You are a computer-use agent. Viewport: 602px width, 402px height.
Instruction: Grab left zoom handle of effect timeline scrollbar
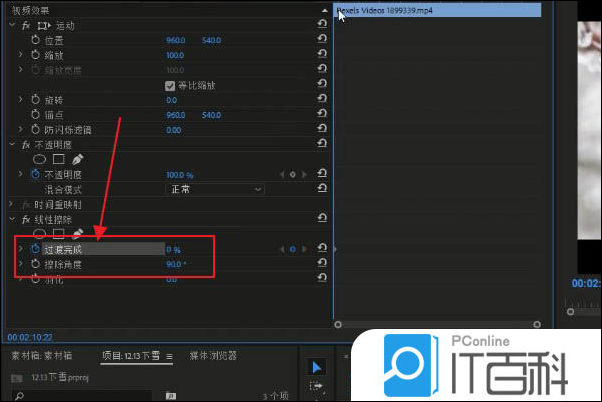tap(338, 324)
